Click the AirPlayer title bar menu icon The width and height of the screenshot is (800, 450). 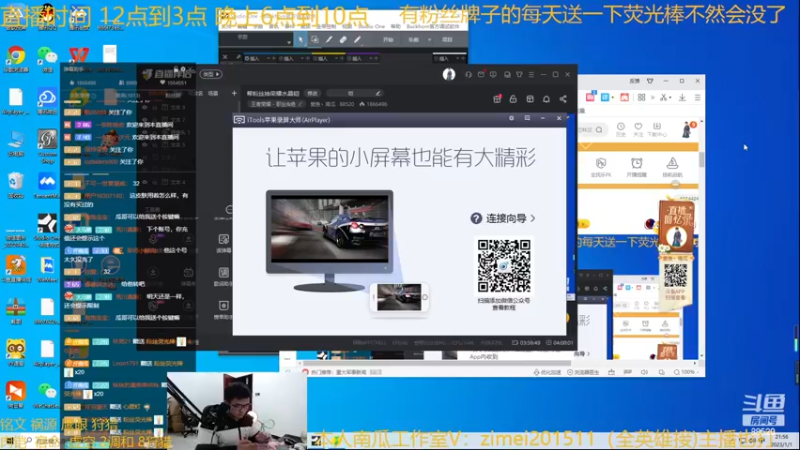[x=527, y=118]
